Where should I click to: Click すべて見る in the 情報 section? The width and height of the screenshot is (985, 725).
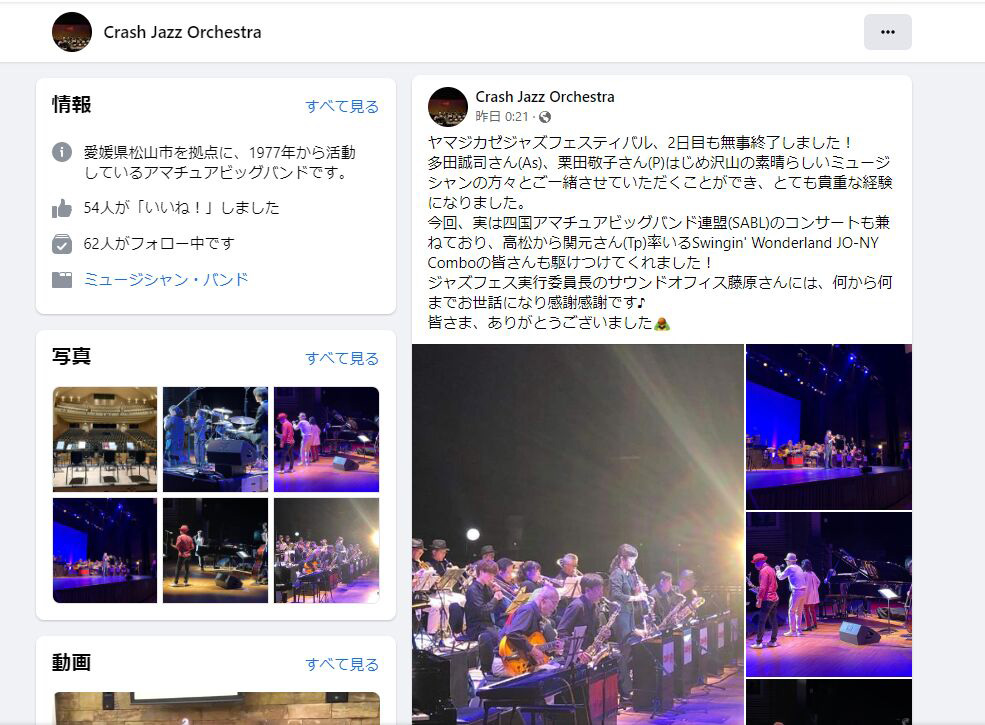click(x=342, y=106)
